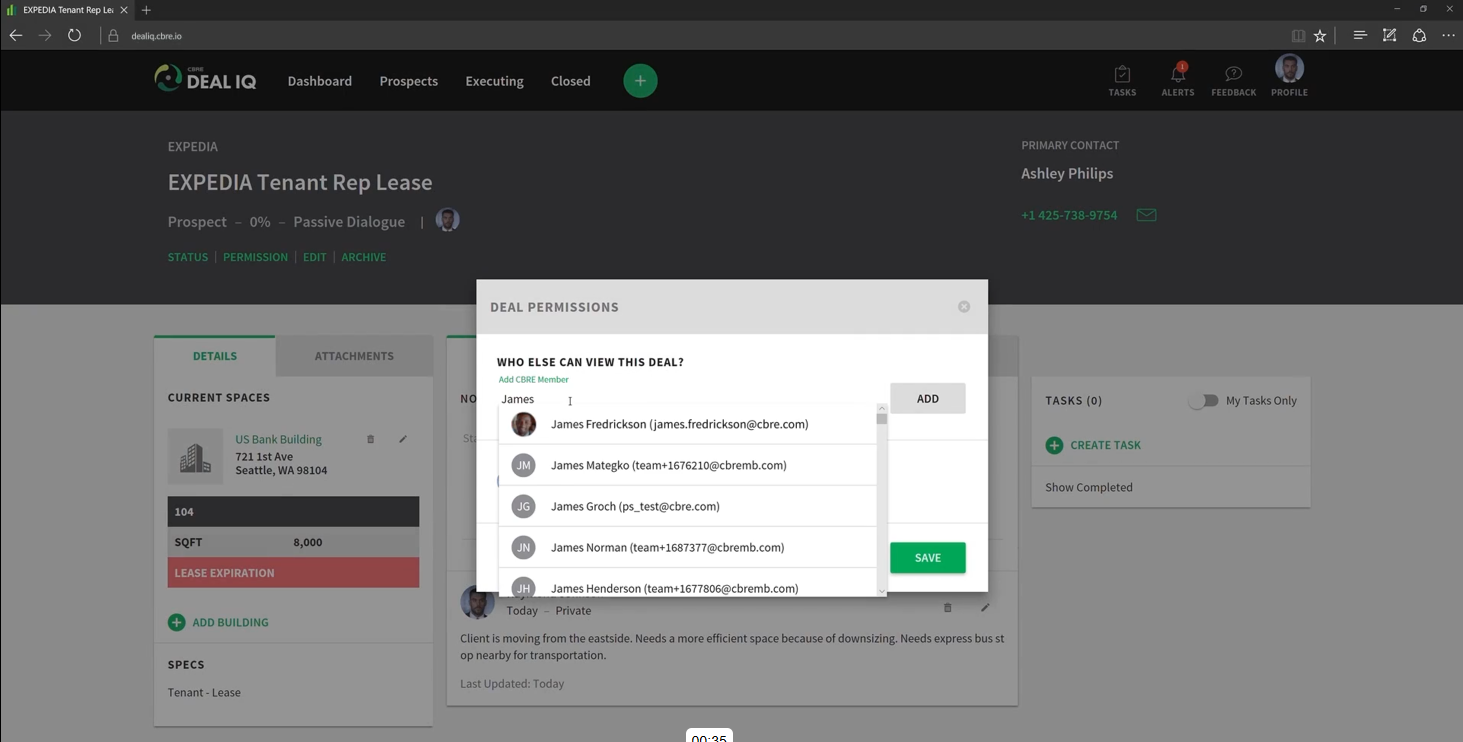Delete the US Bank Building space
The image size is (1463, 742).
click(x=370, y=439)
